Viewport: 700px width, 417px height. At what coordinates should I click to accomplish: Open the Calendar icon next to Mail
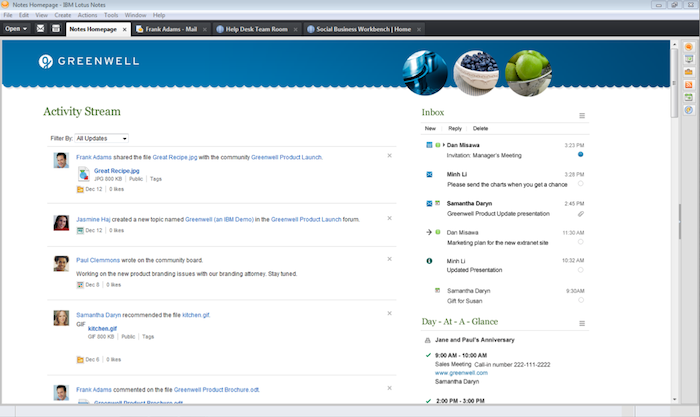pyautogui.click(x=56, y=29)
